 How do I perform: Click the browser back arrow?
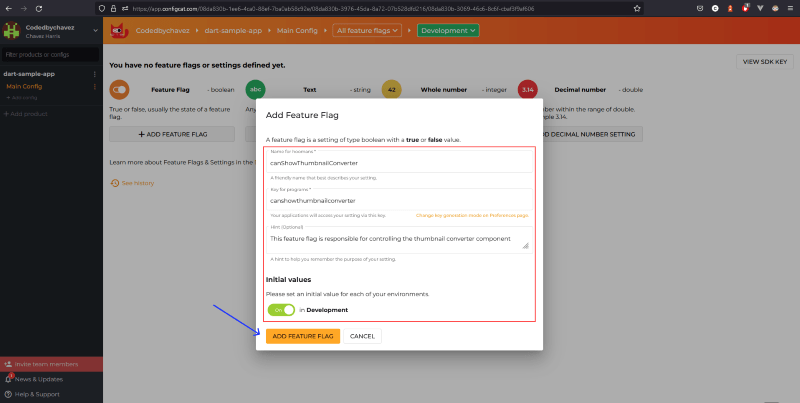coord(8,9)
